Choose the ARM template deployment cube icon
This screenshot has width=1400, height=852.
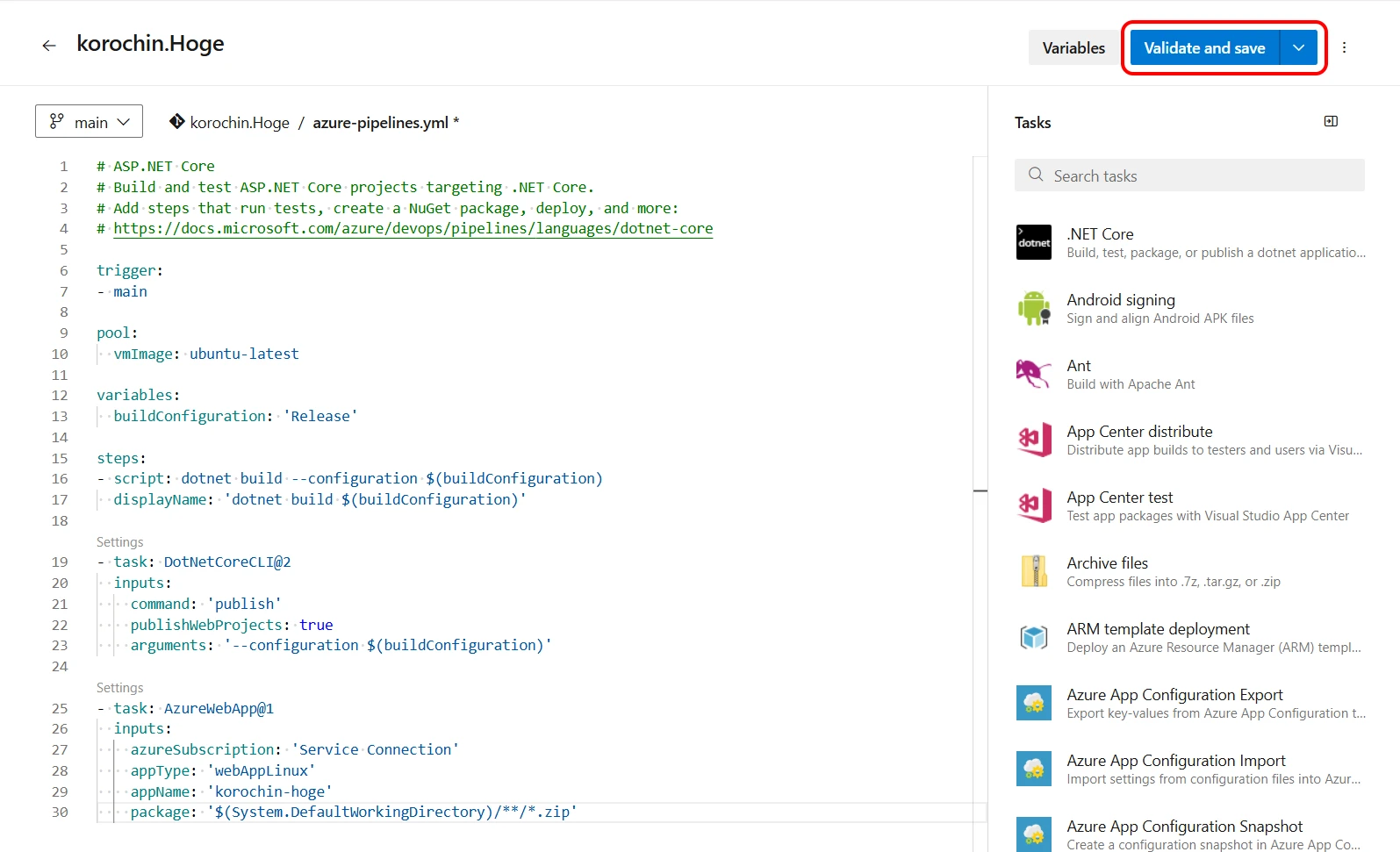pos(1033,638)
